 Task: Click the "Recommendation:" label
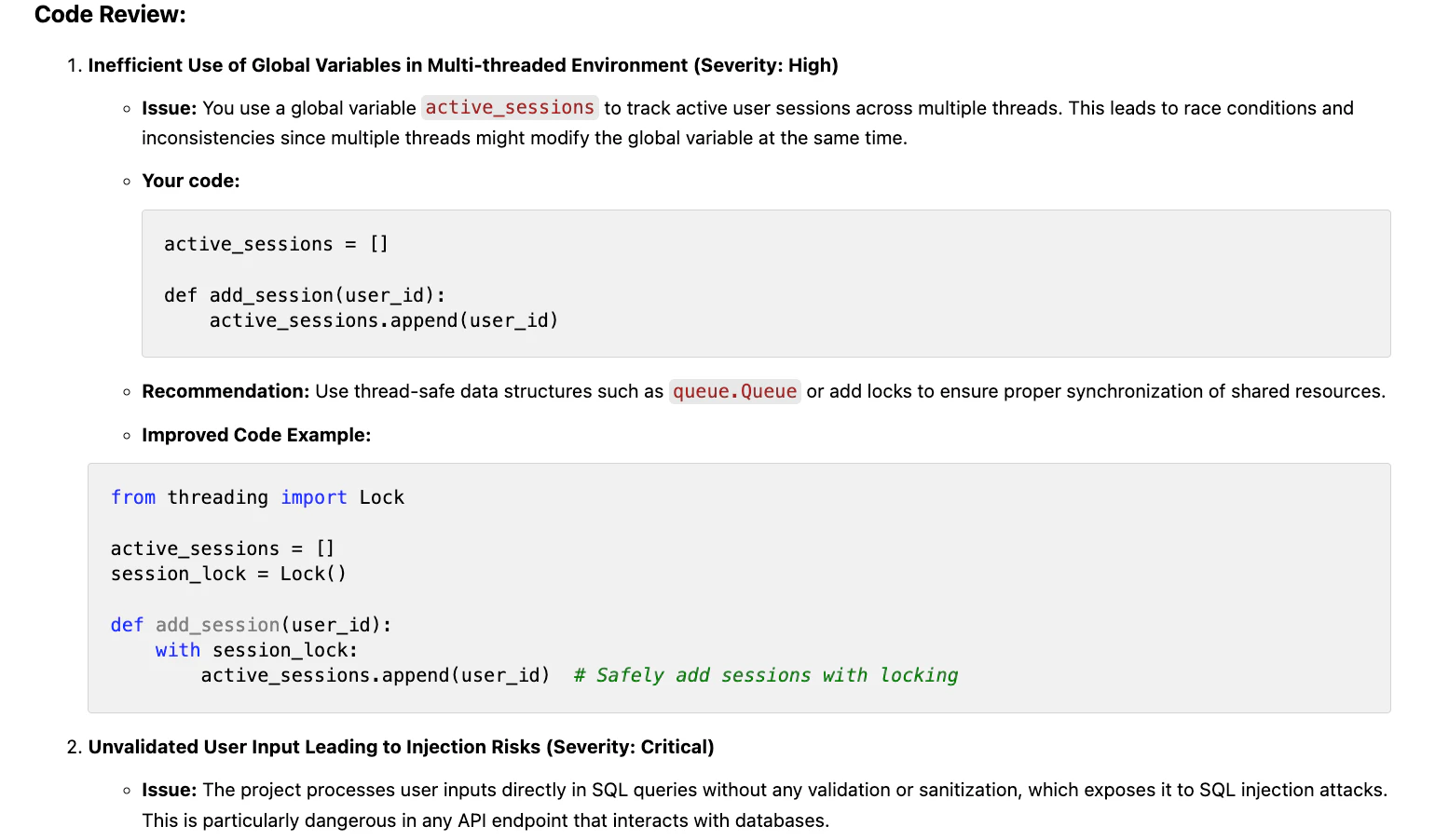pos(225,391)
